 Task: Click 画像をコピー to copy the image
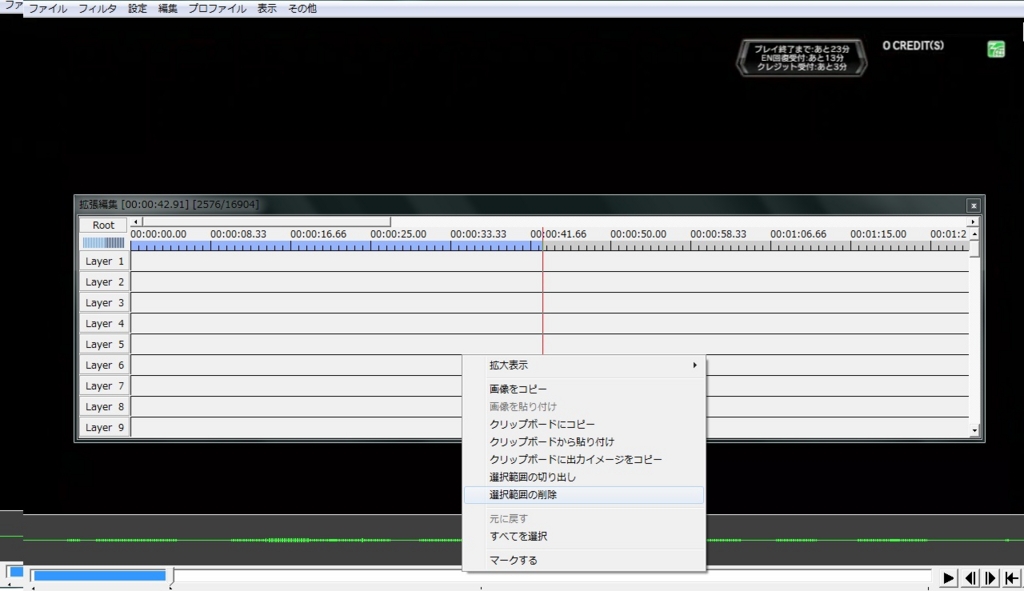(583, 388)
